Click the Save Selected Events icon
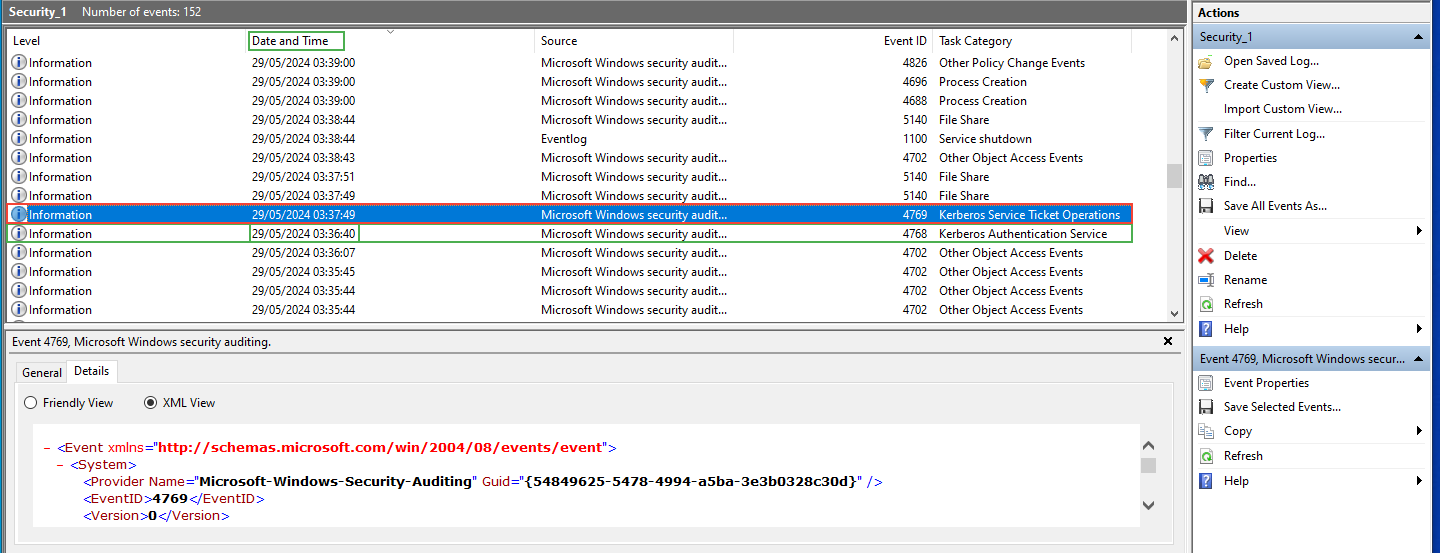 pos(1206,407)
